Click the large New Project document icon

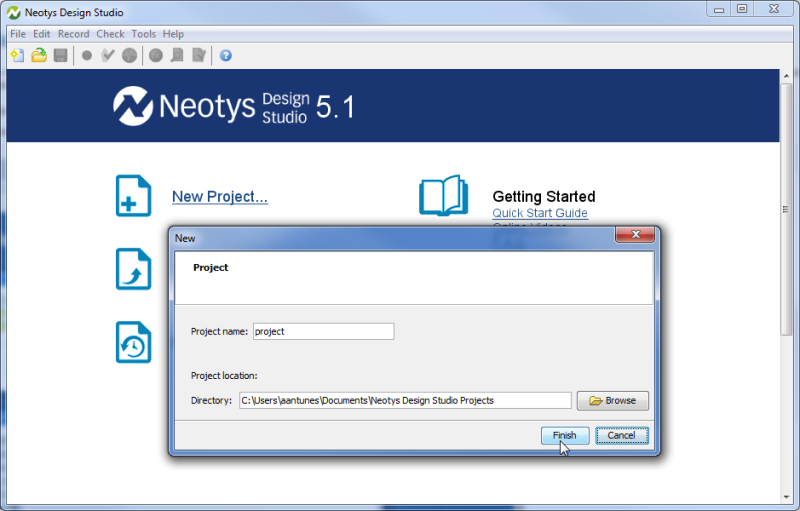[133, 196]
